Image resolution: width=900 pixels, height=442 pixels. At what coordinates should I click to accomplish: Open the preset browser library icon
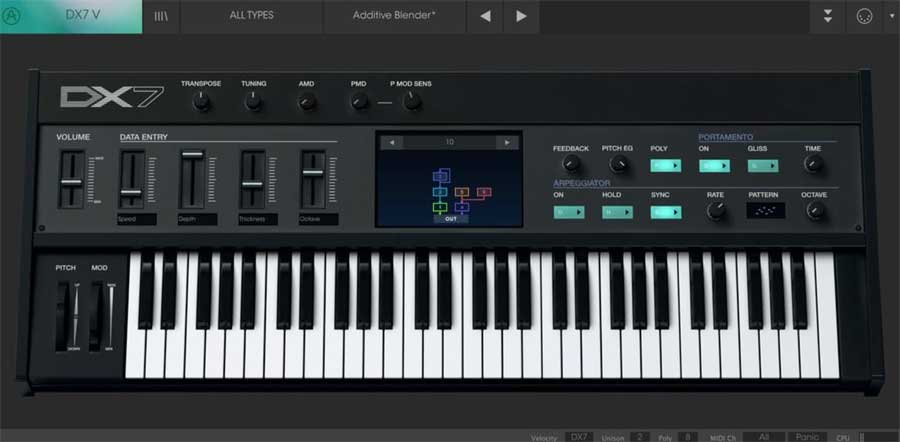pyautogui.click(x=161, y=16)
